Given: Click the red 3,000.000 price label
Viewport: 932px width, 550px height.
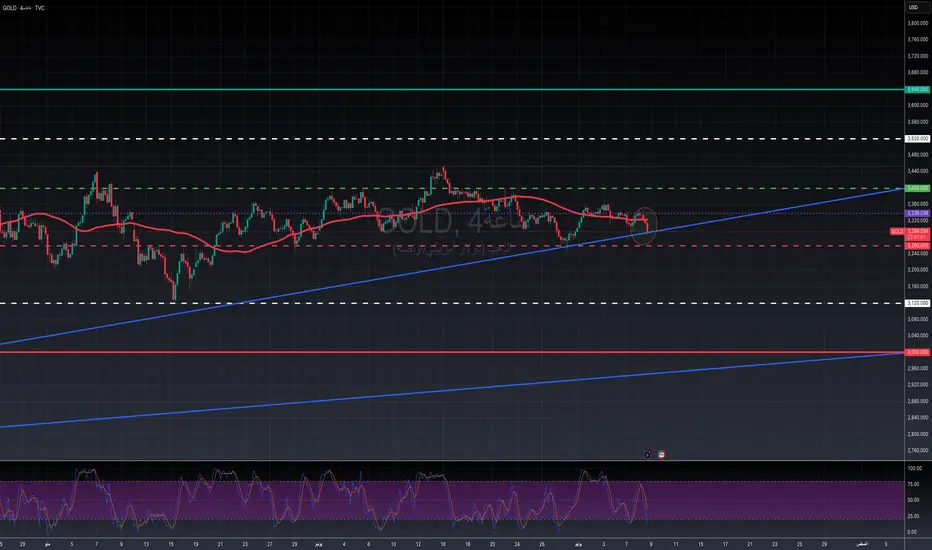Looking at the screenshot, I should point(917,352).
